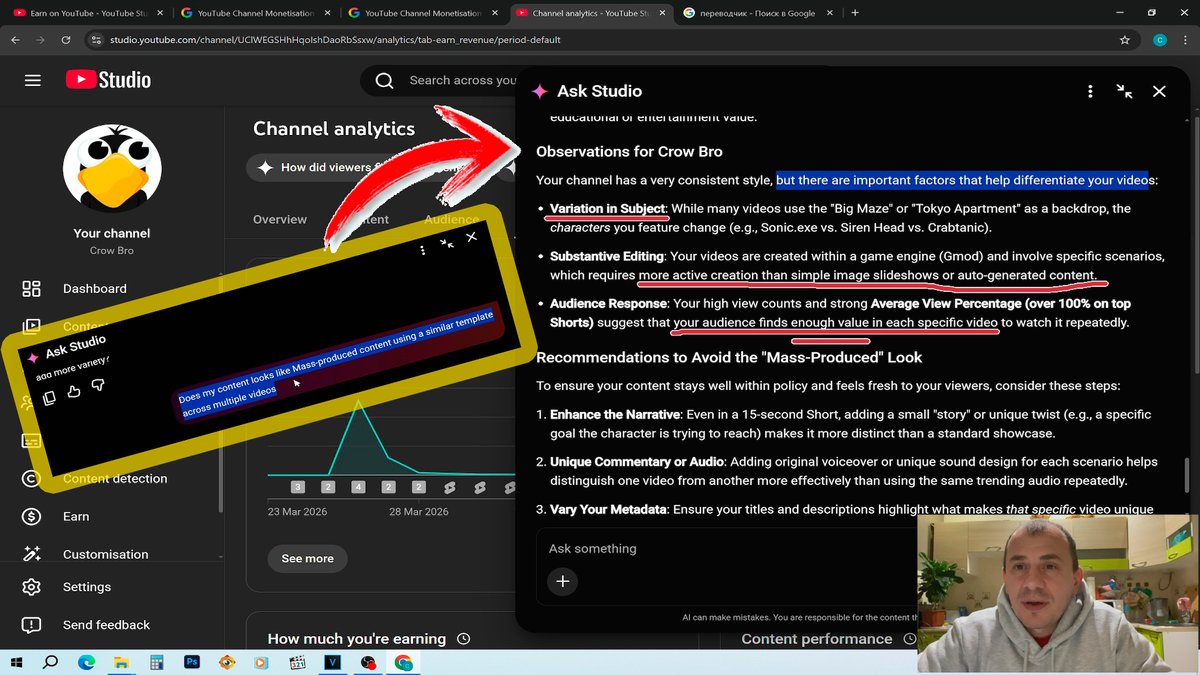
Task: Click the copyright icon beside Content detection
Action: [x=32, y=478]
